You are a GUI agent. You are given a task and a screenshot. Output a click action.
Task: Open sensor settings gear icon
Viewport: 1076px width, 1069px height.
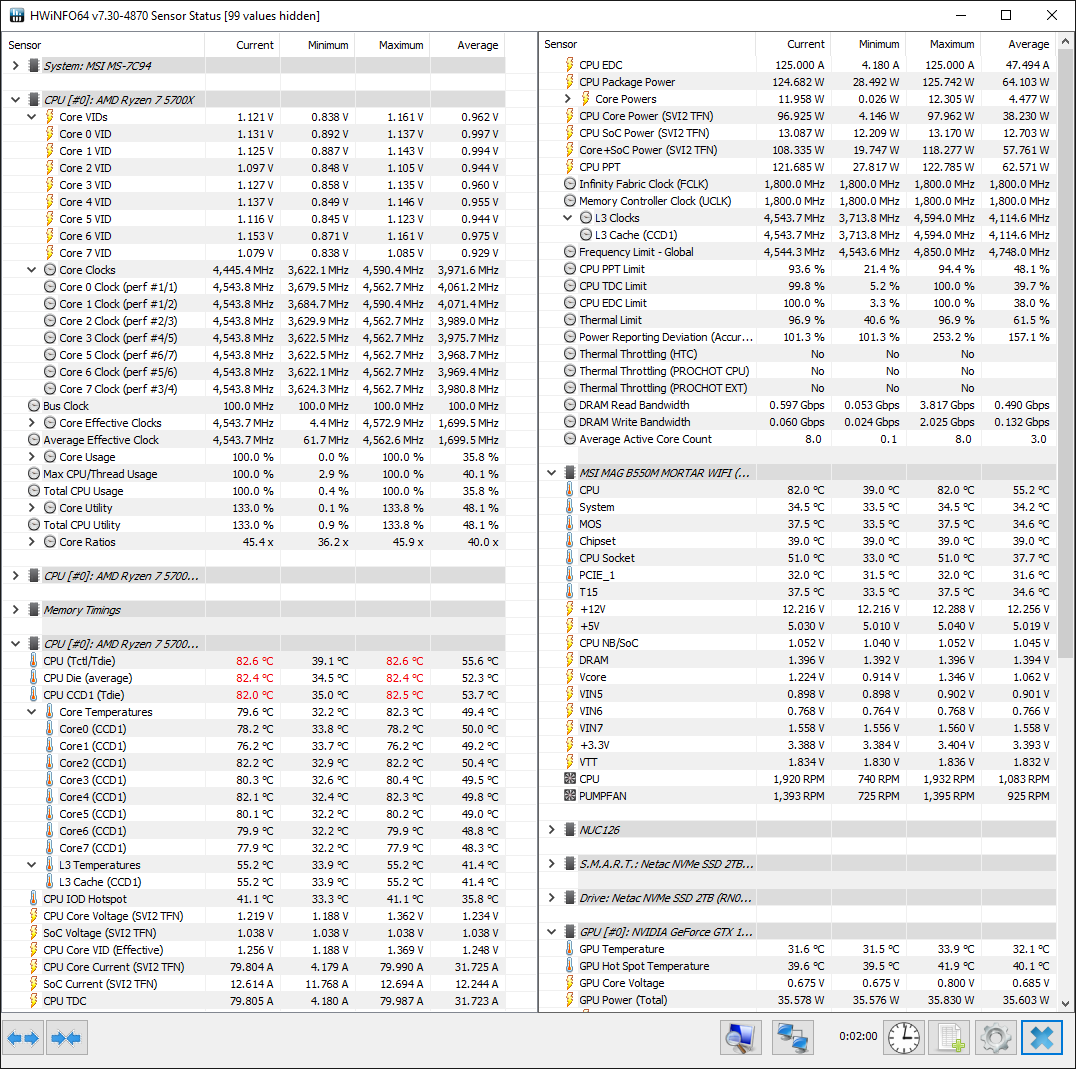[996, 1037]
